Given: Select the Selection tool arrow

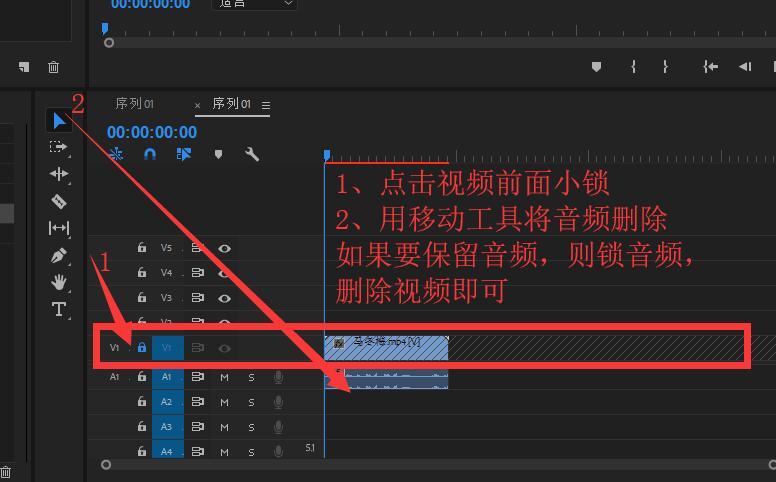Looking at the screenshot, I should pyautogui.click(x=59, y=121).
